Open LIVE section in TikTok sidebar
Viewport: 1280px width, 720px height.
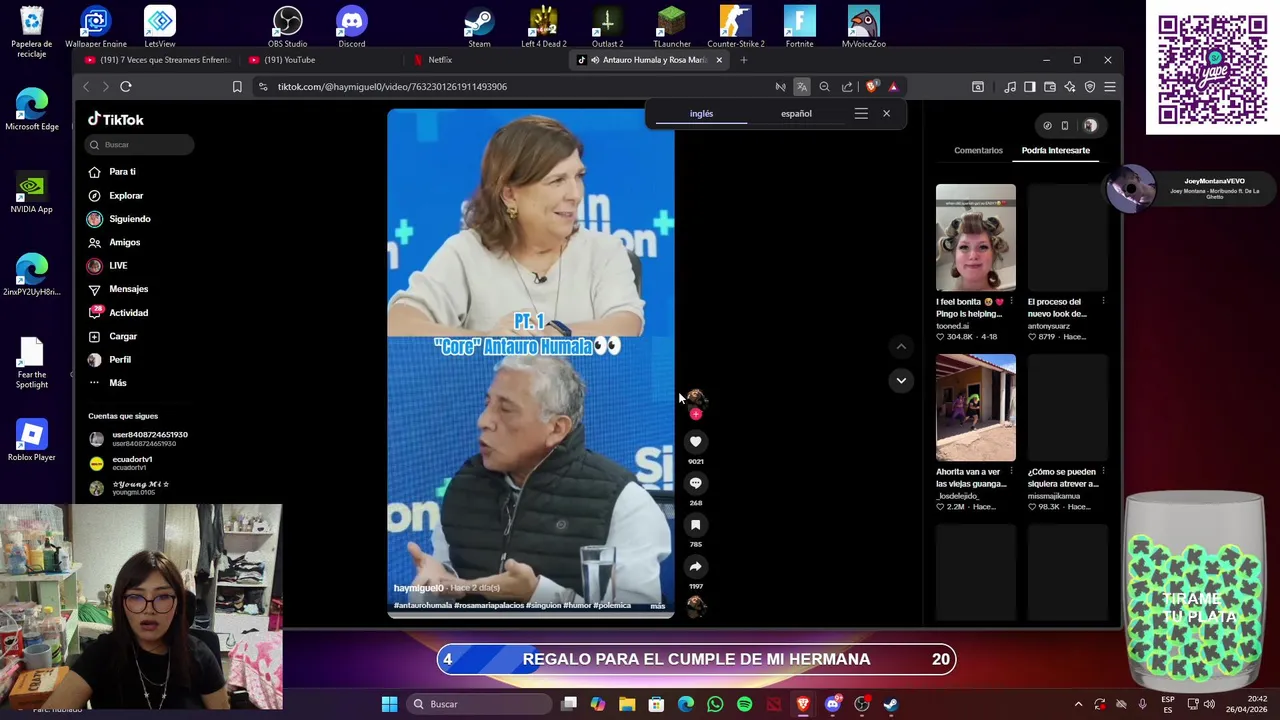(118, 266)
